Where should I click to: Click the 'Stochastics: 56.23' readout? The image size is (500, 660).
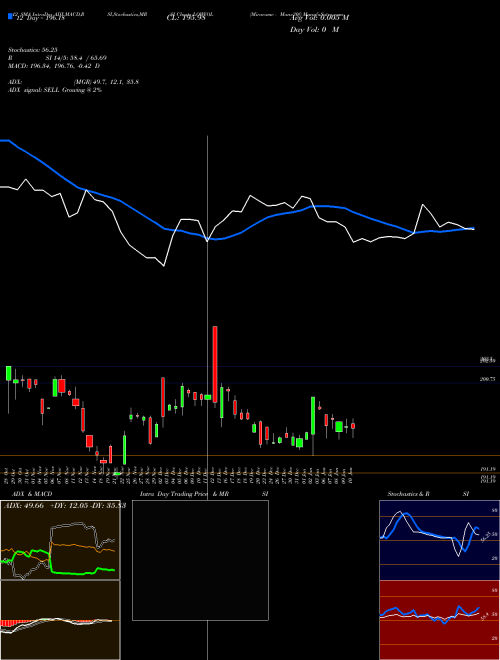(x=32, y=50)
